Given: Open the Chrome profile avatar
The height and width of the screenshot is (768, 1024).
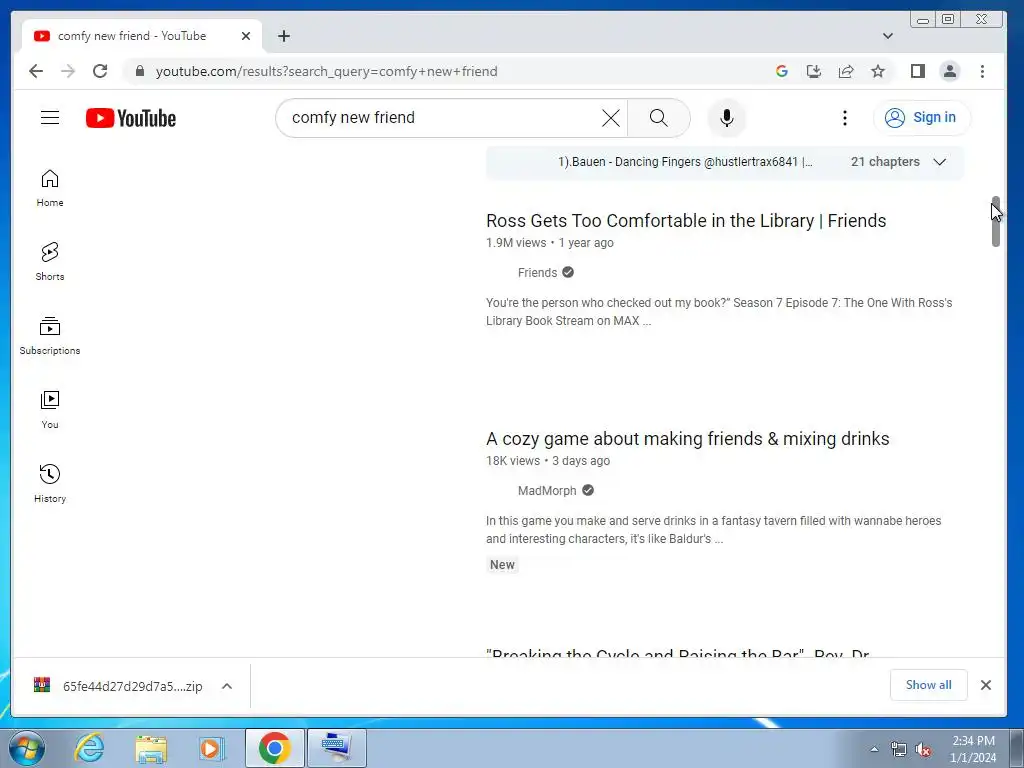Looking at the screenshot, I should click(x=950, y=71).
